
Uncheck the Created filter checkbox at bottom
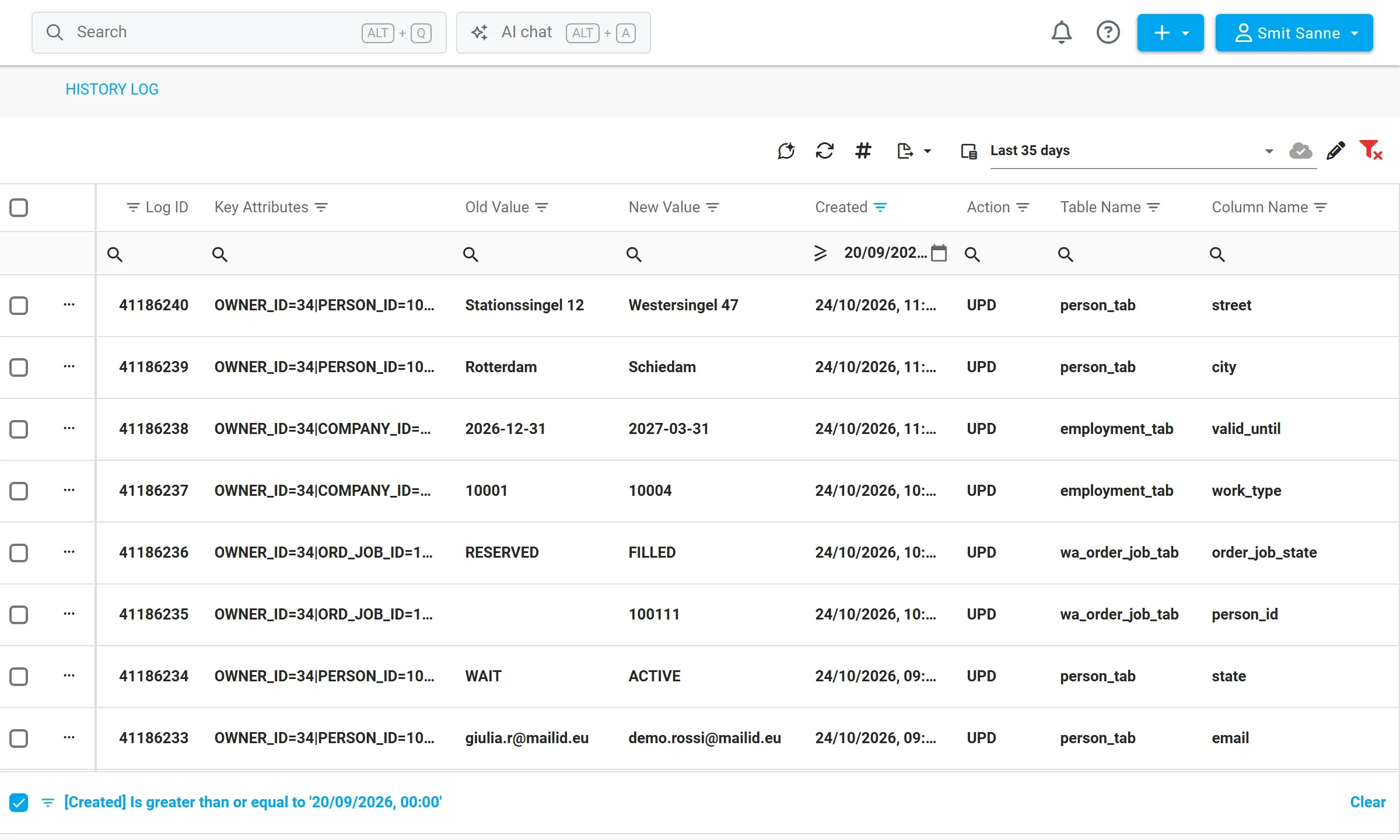(19, 802)
